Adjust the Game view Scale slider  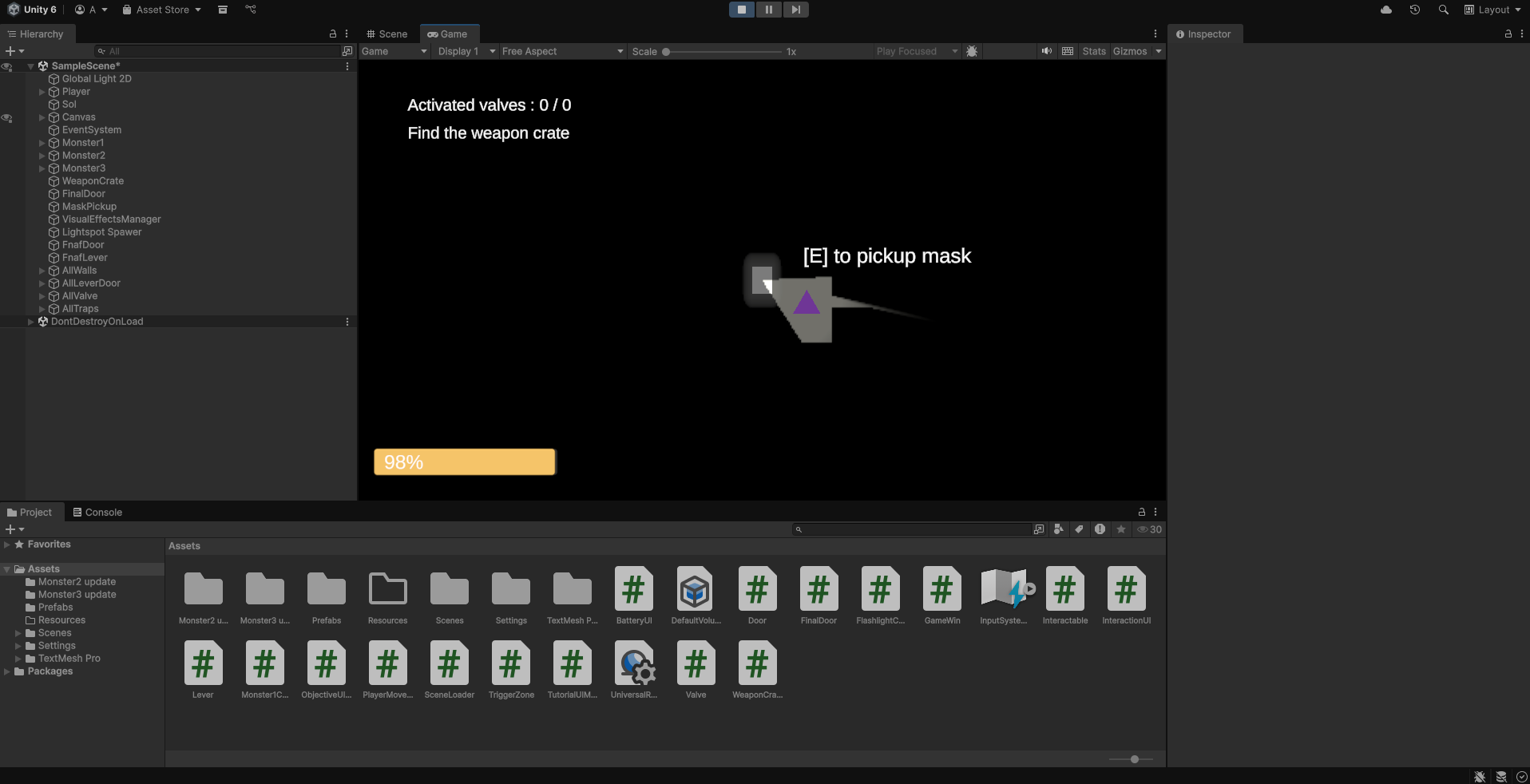pos(666,52)
